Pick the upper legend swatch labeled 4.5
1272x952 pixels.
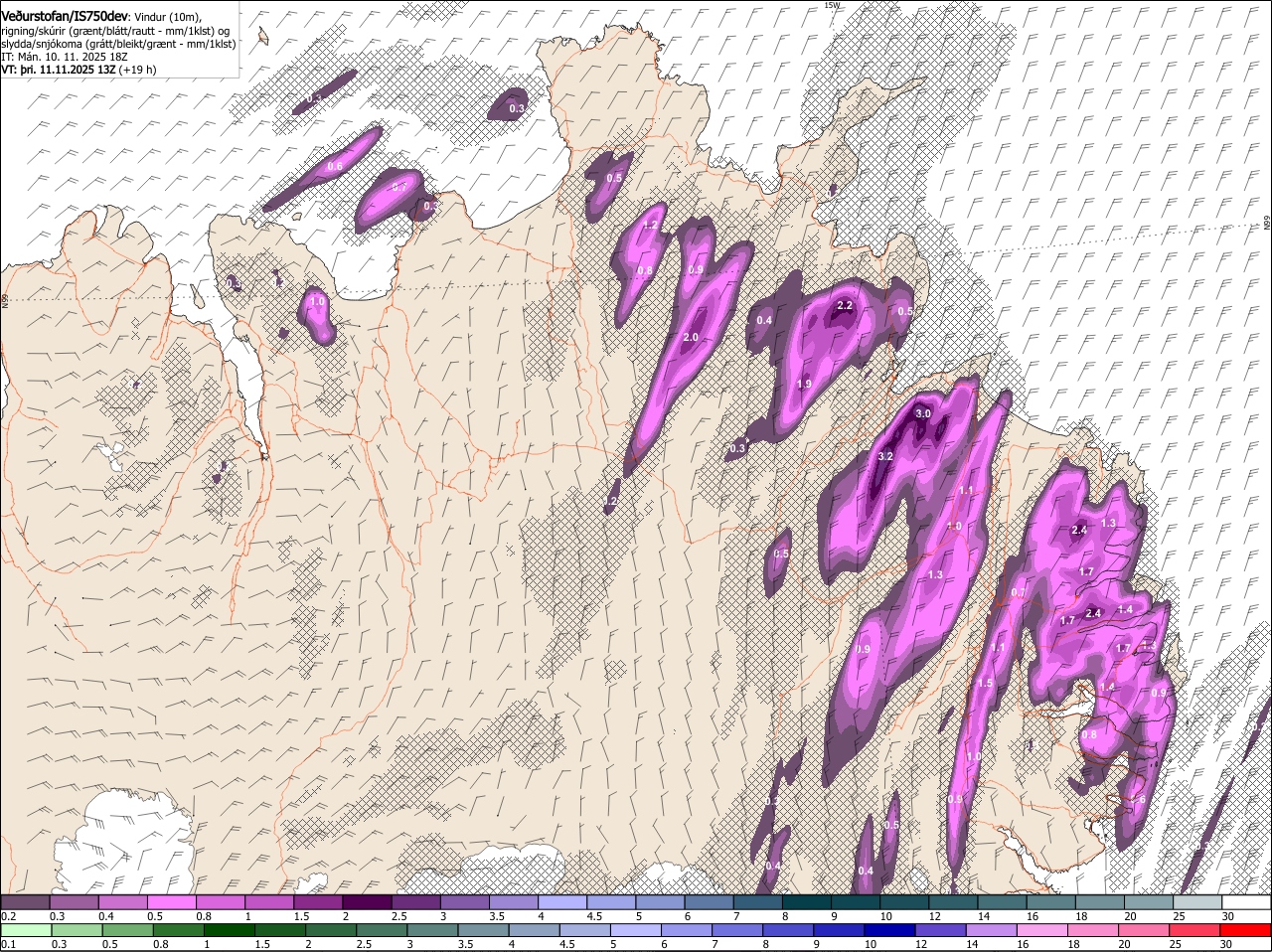coord(611,901)
